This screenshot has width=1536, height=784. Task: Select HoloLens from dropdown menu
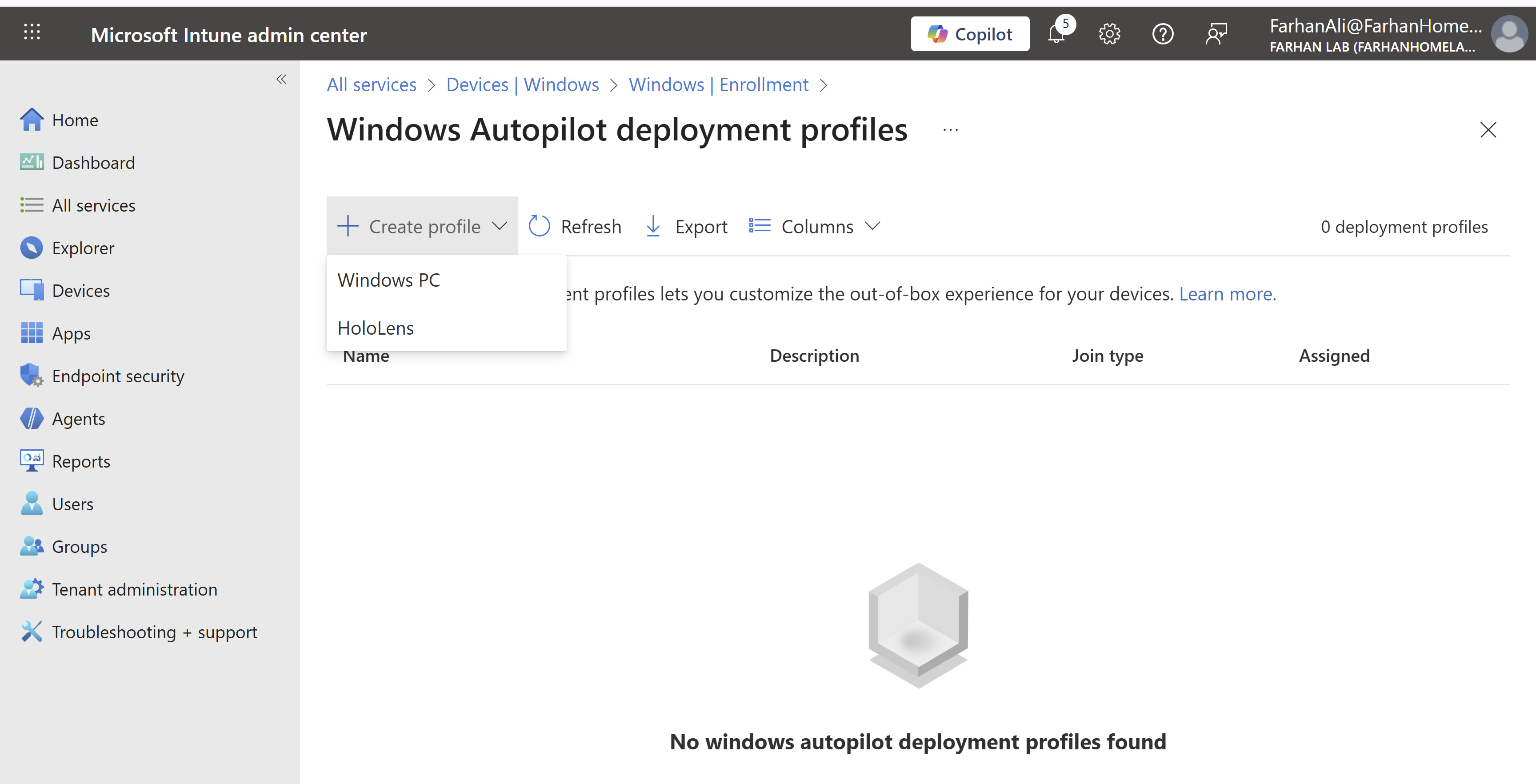376,328
